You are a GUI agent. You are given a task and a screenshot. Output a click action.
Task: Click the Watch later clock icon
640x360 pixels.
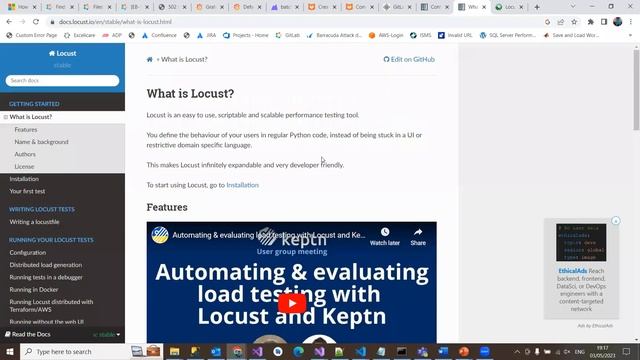[x=385, y=232]
